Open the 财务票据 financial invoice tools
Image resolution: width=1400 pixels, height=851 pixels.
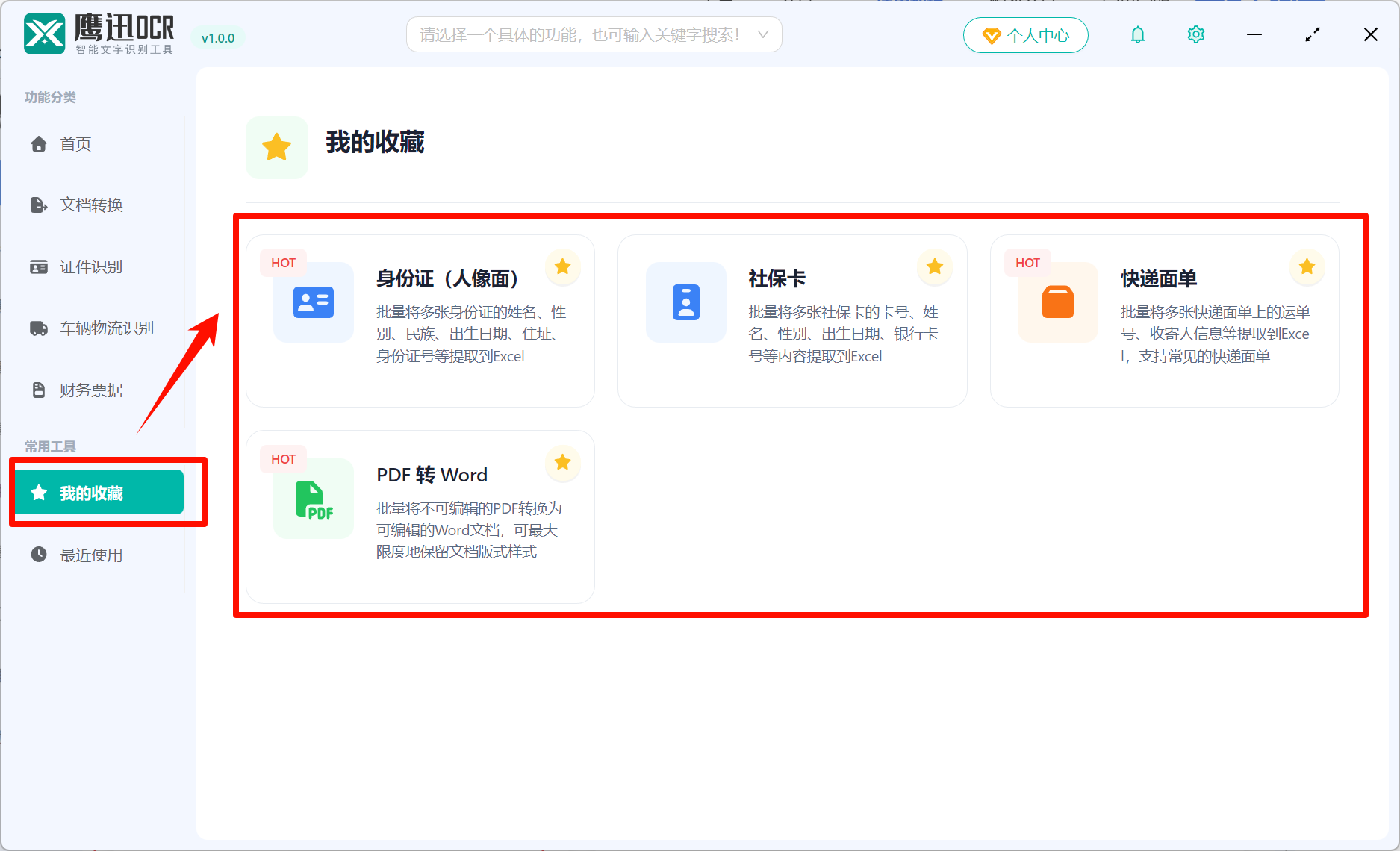click(90, 389)
